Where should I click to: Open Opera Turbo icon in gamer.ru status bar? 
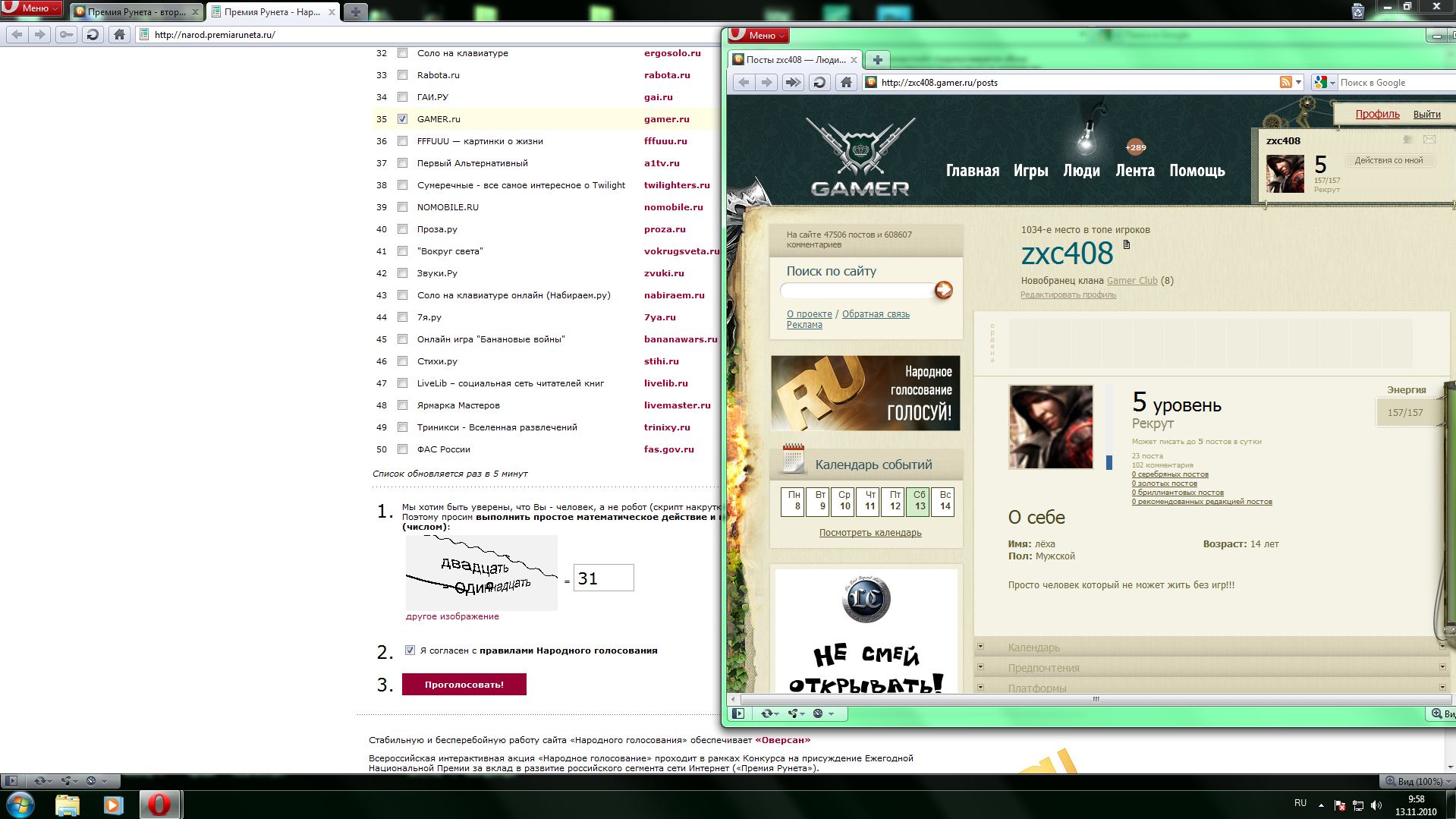823,713
